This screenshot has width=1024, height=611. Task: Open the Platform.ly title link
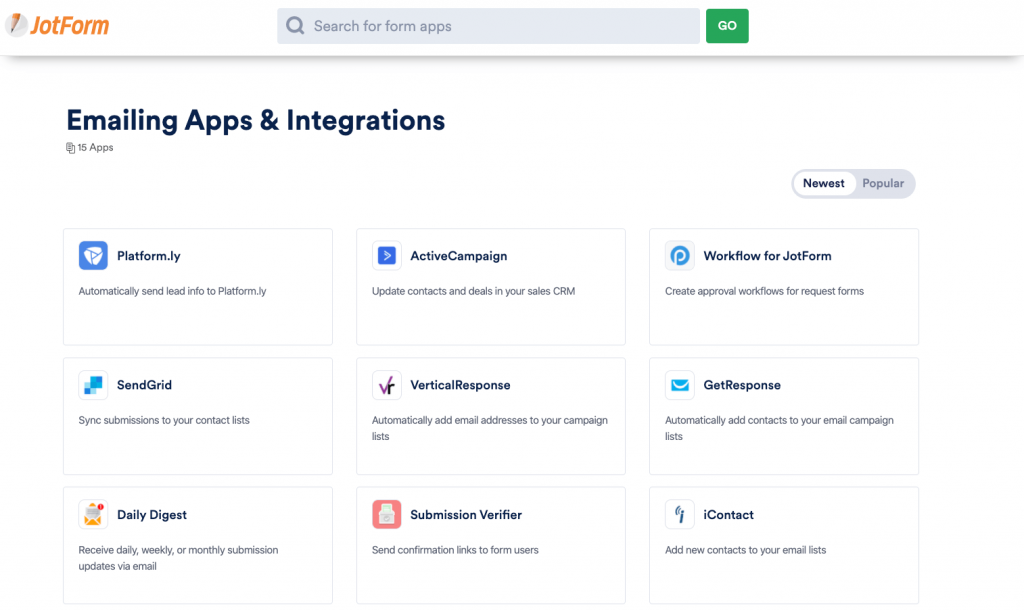point(149,256)
